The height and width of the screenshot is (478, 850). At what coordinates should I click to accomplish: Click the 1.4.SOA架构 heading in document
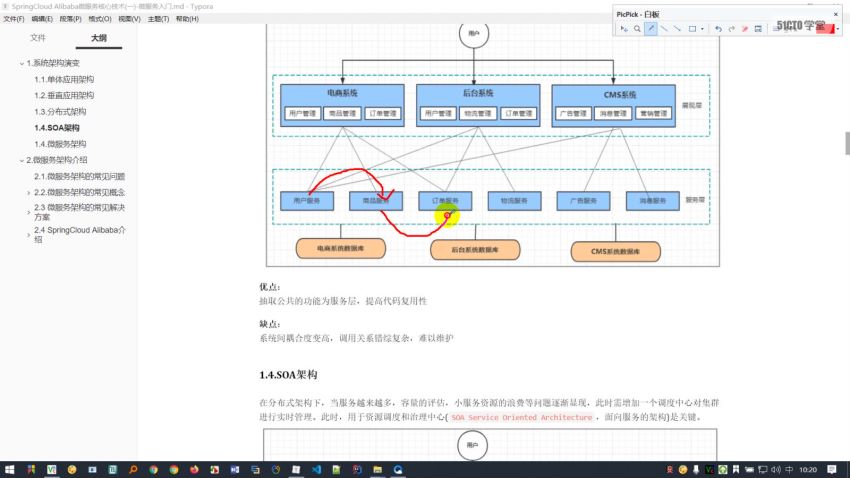click(x=288, y=374)
